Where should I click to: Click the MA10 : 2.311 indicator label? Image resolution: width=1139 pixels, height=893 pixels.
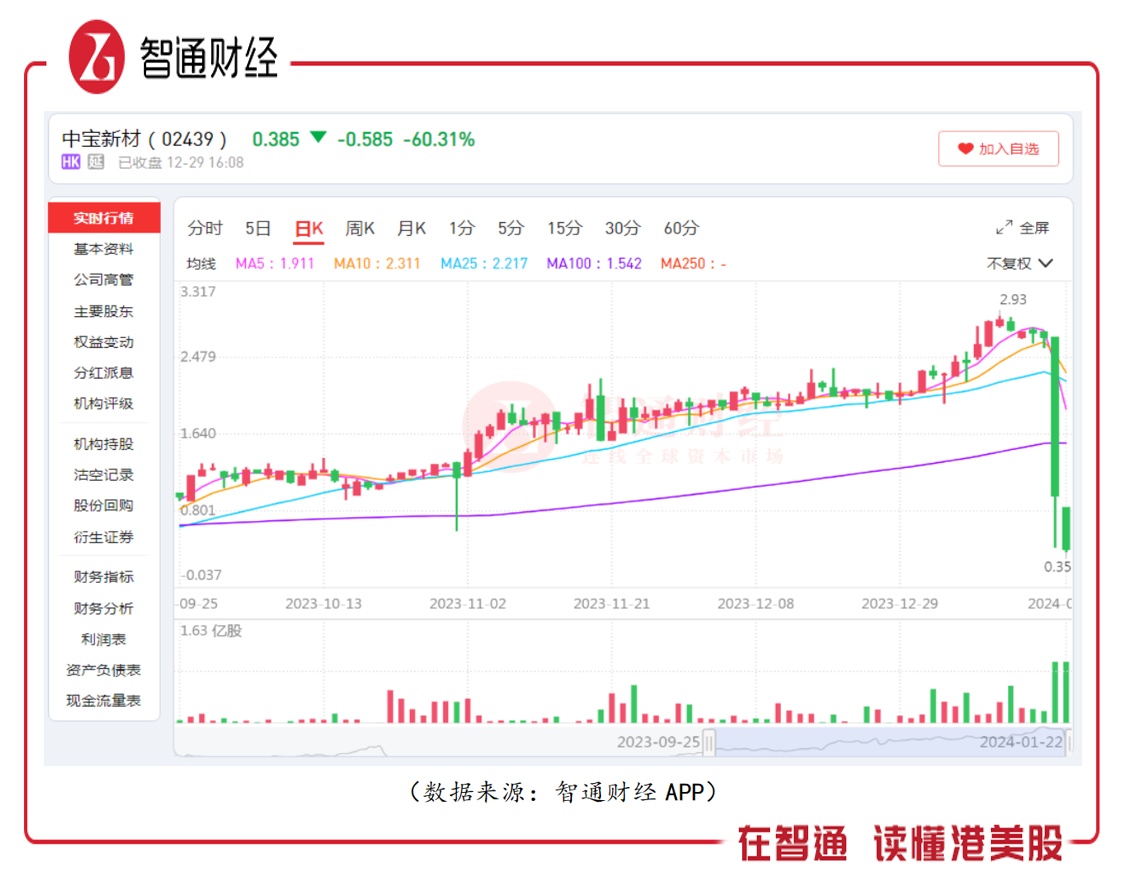coord(377,264)
